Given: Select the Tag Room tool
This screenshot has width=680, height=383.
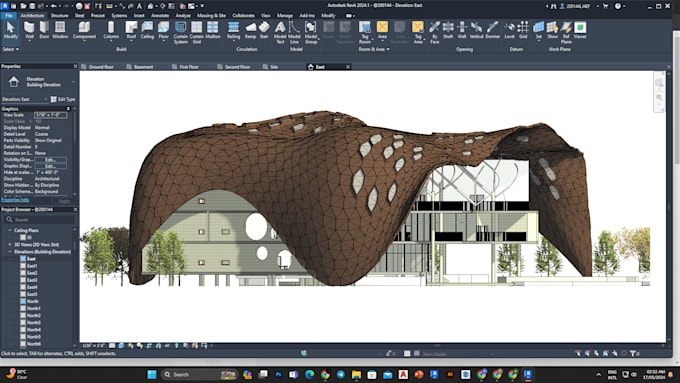Looking at the screenshot, I should (365, 33).
